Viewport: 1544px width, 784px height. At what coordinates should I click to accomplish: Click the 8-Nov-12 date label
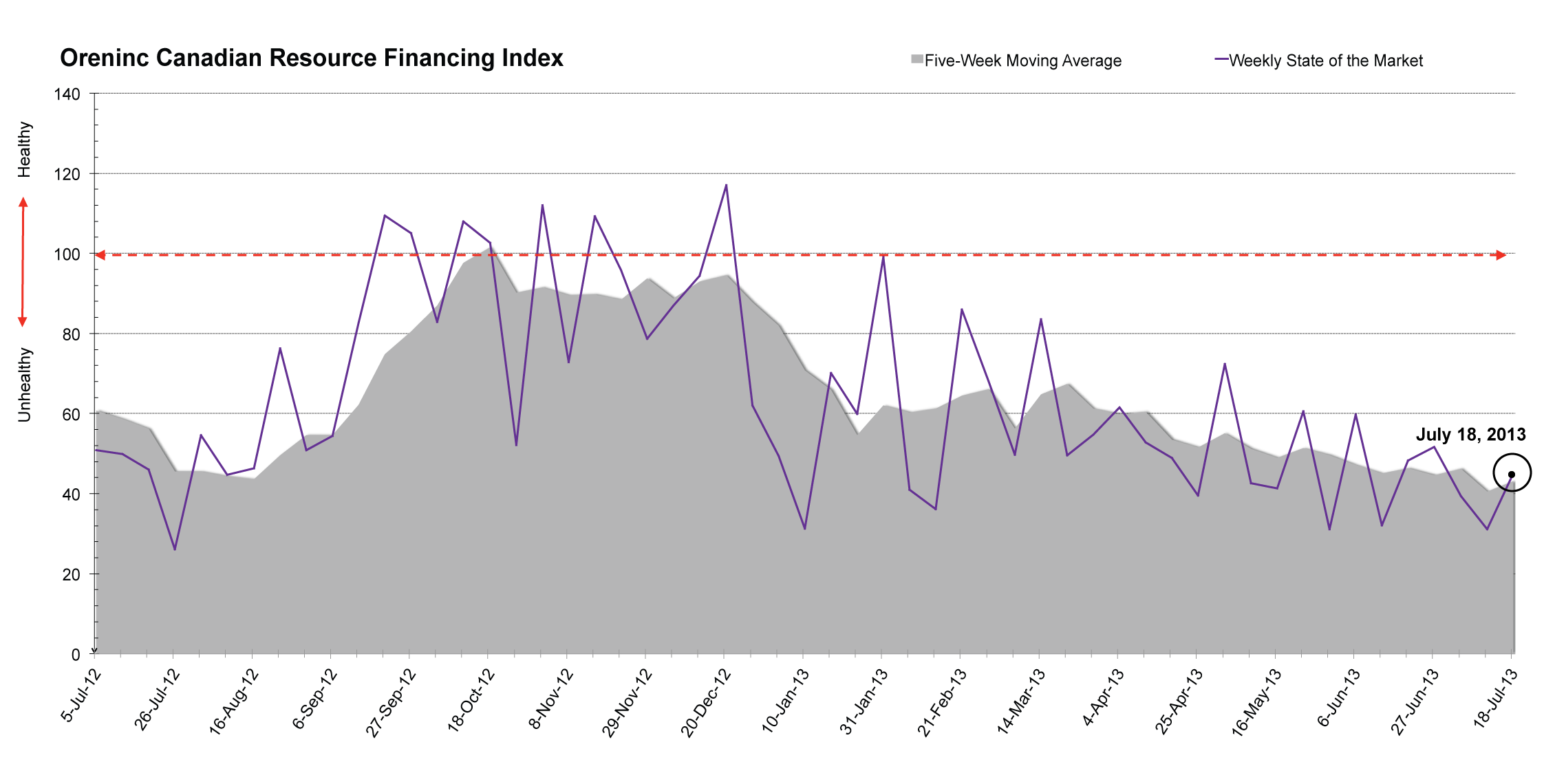coord(551,697)
